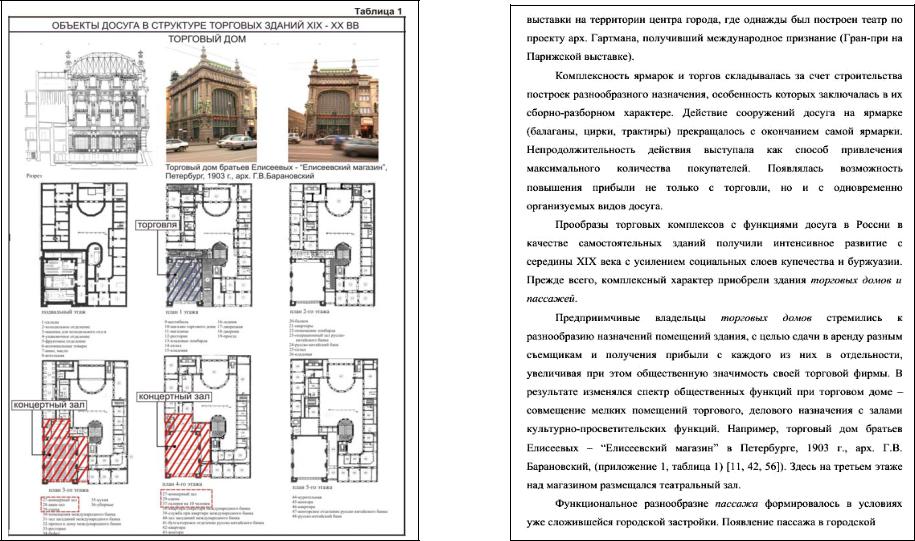
Task: Click the "ТОРГОВЫЙ ДОМ" subtitle
Action: click(207, 39)
